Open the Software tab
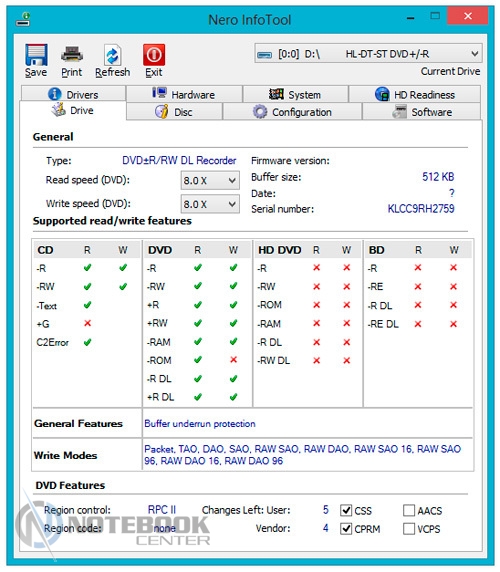This screenshot has height=572, width=500. coord(422,111)
